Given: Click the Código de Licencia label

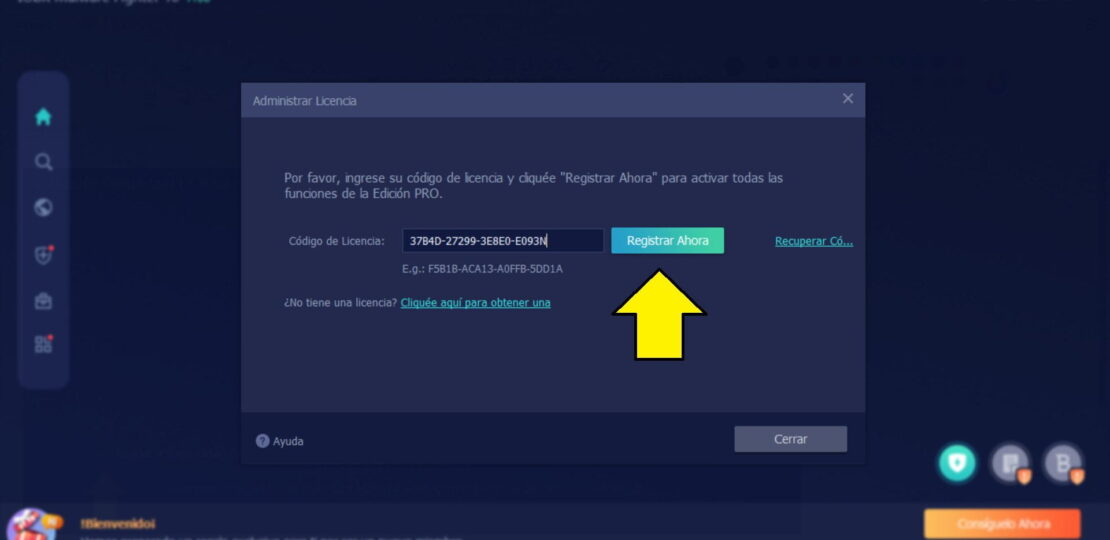Looking at the screenshot, I should 336,241.
